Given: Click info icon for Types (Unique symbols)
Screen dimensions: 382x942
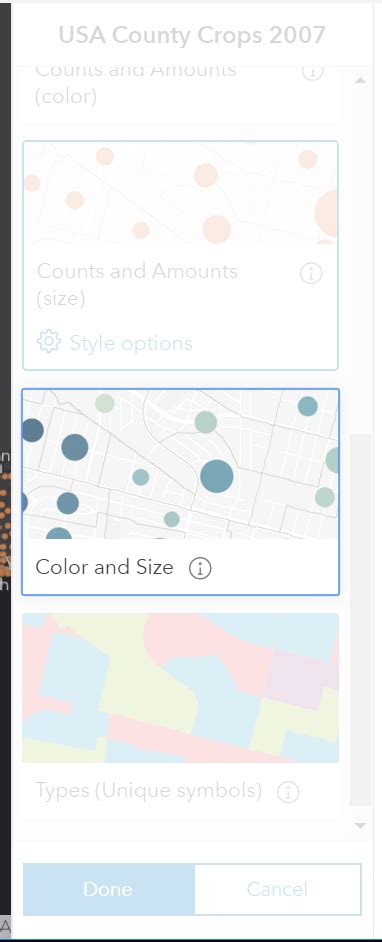Looking at the screenshot, I should coord(288,792).
